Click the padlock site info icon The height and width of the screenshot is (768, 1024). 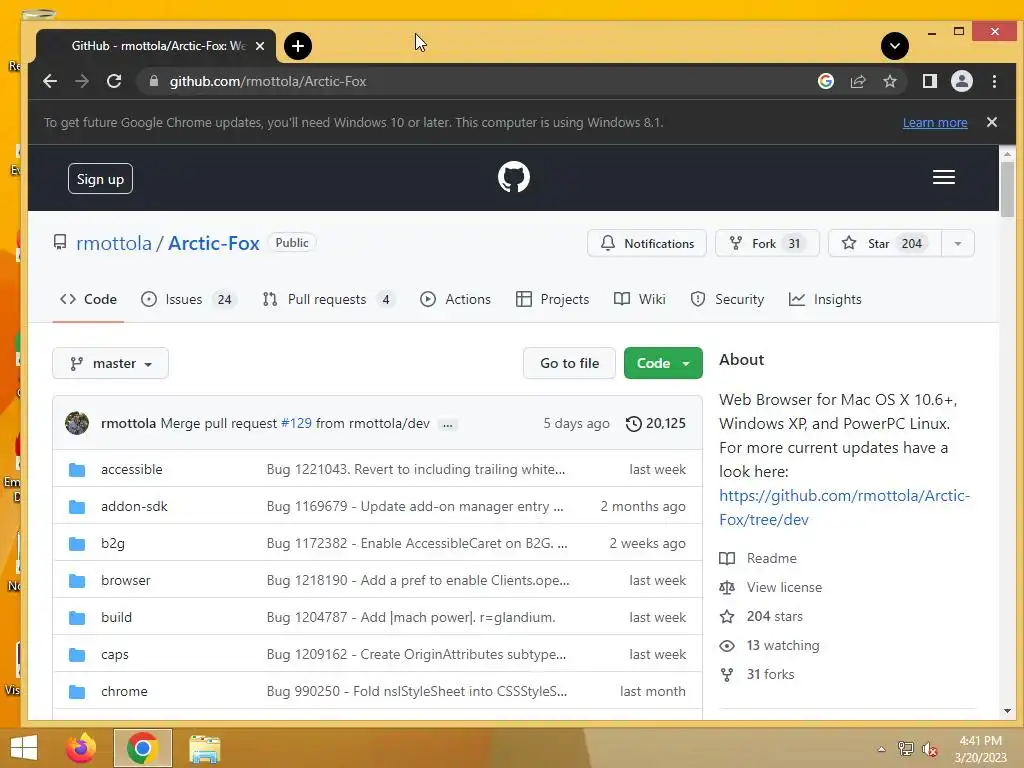coord(153,81)
